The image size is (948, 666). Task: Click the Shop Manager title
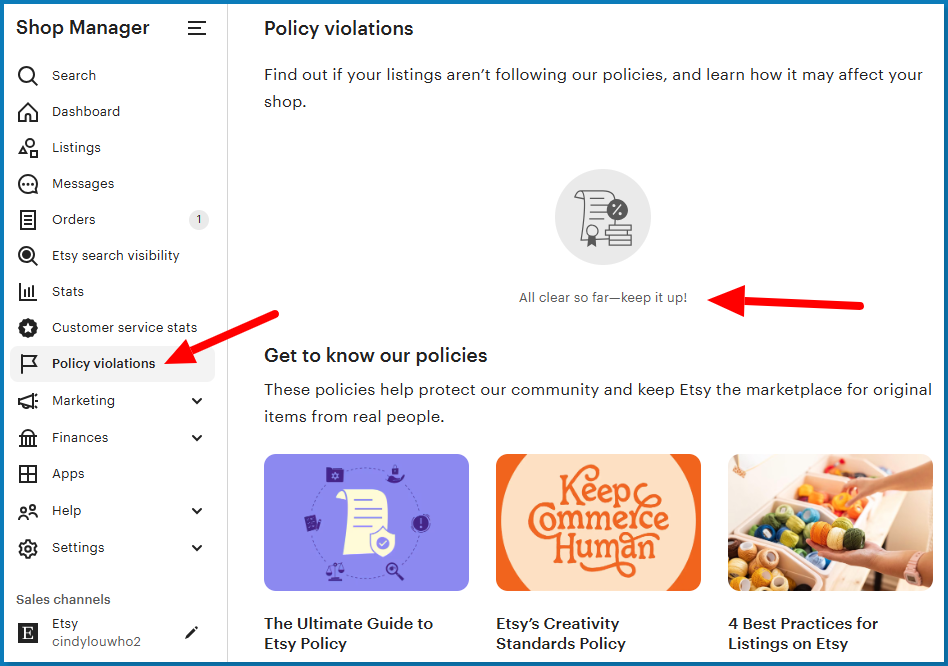pyautogui.click(x=82, y=28)
